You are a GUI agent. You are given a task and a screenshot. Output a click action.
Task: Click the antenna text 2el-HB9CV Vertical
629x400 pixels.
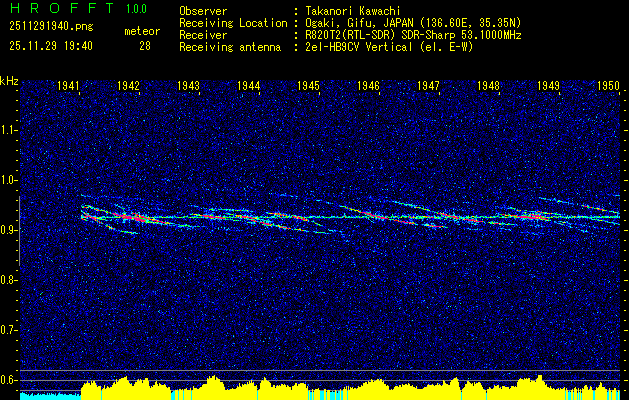(359, 47)
